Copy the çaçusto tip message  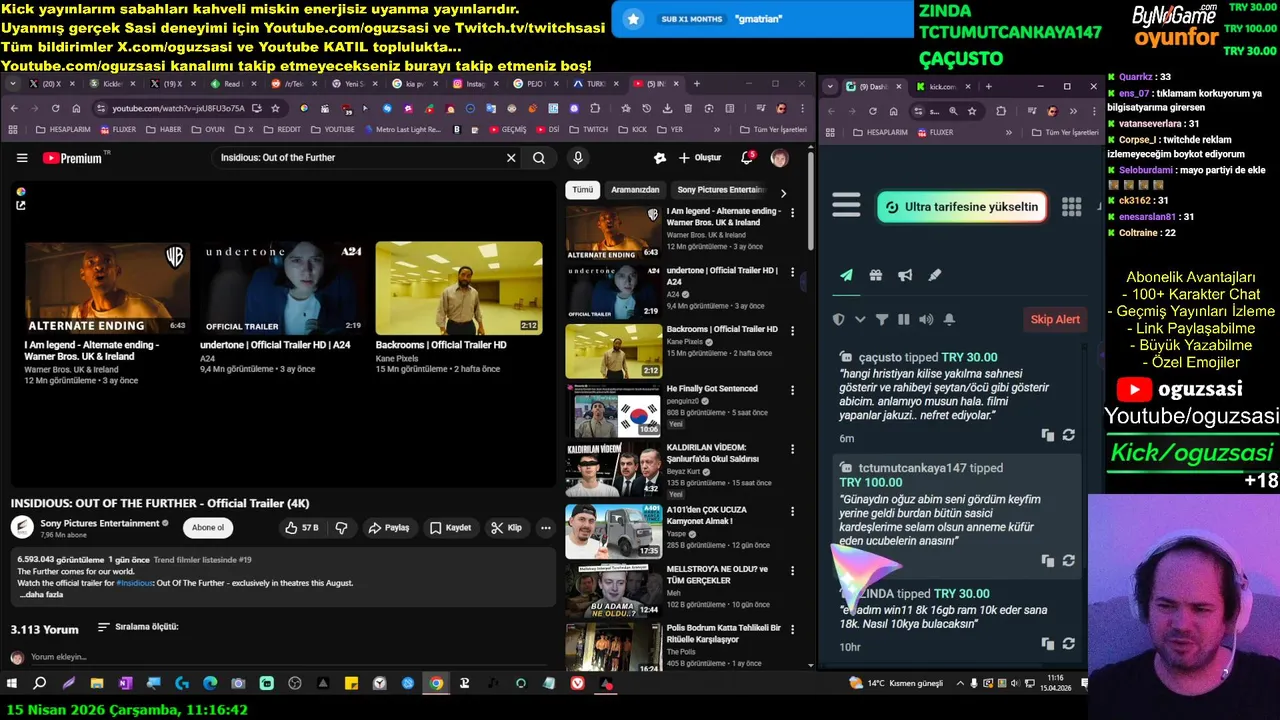point(1047,435)
